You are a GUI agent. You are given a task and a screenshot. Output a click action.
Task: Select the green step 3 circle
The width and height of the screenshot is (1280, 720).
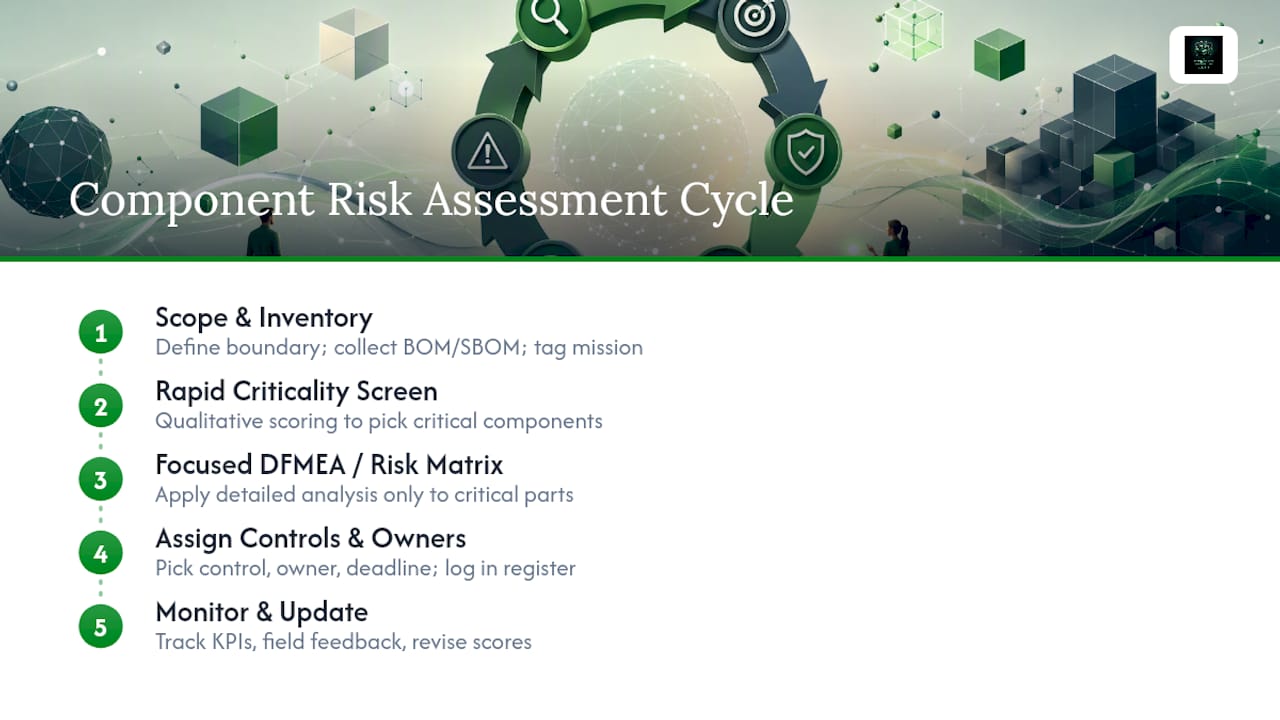[101, 480]
